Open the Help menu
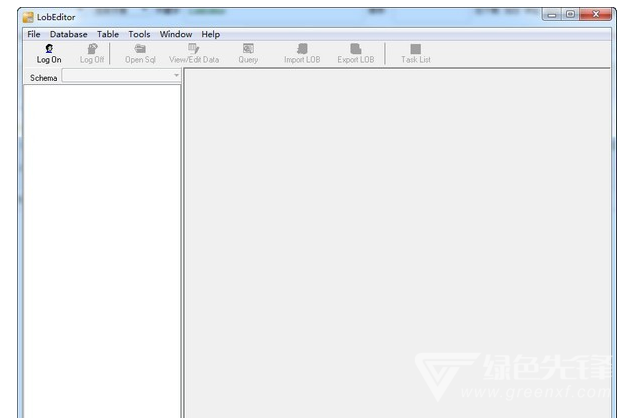Viewport: 629px width, 418px height. tap(211, 34)
